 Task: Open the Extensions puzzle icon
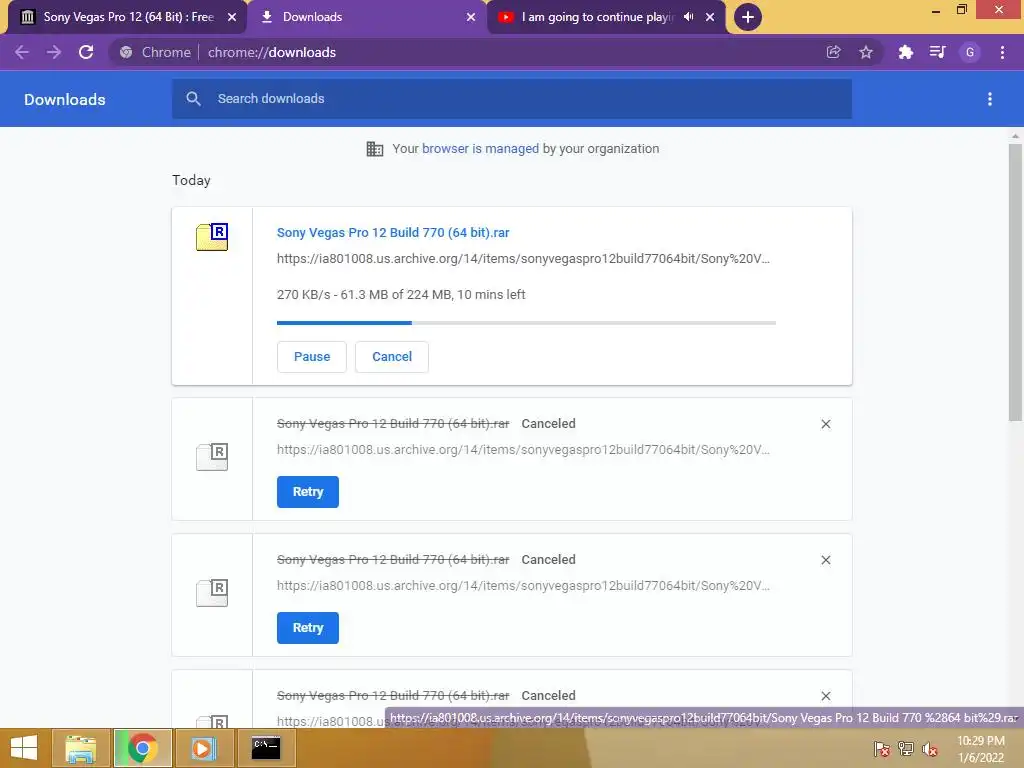[x=905, y=52]
